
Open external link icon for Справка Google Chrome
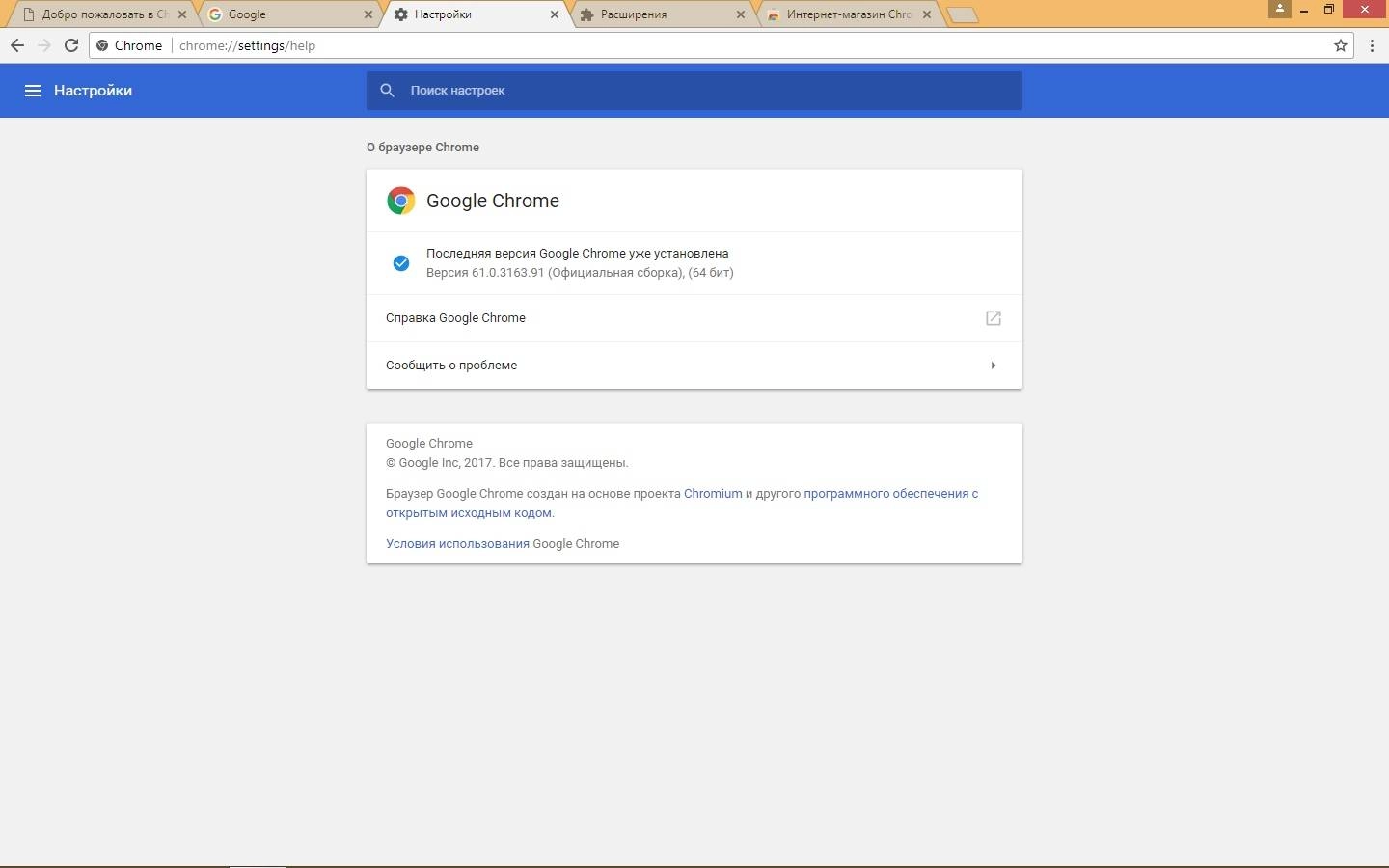pyautogui.click(x=994, y=318)
